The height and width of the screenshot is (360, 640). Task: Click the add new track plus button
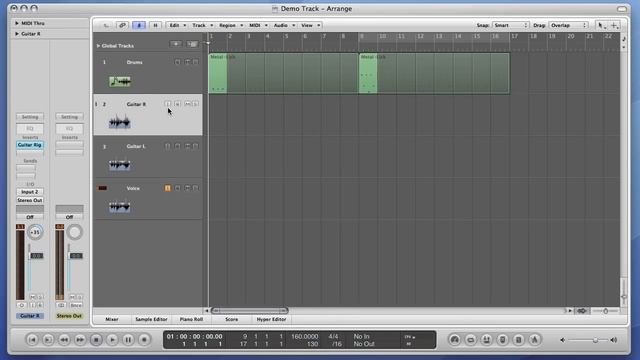(x=176, y=44)
